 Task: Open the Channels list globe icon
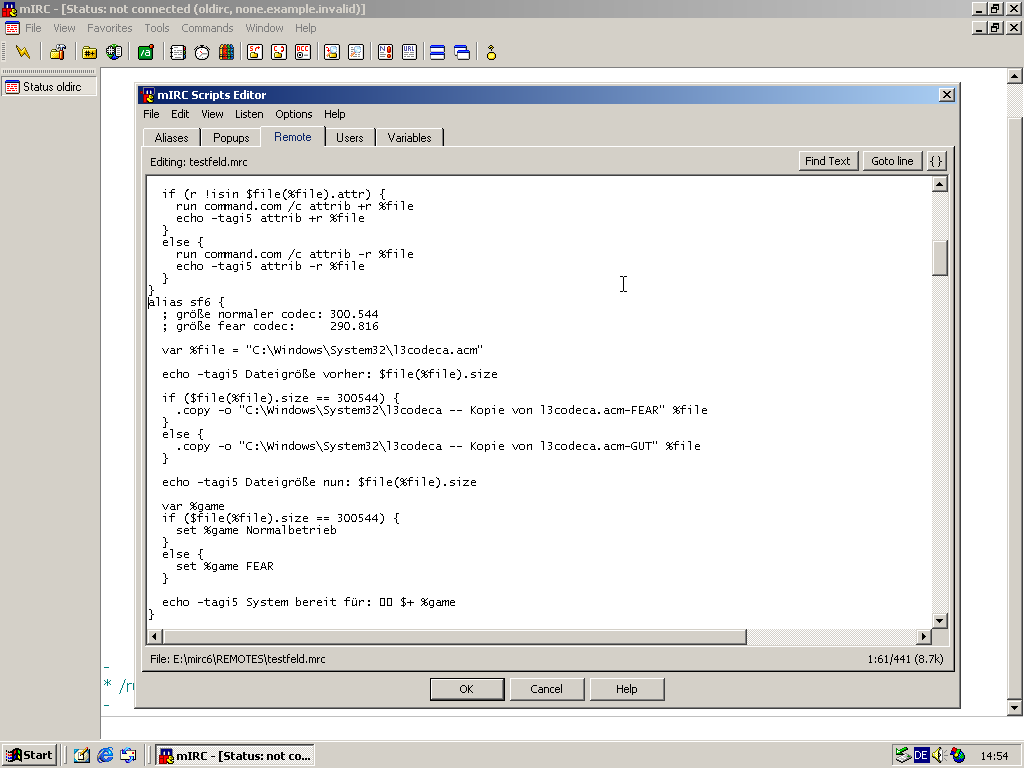tap(114, 52)
